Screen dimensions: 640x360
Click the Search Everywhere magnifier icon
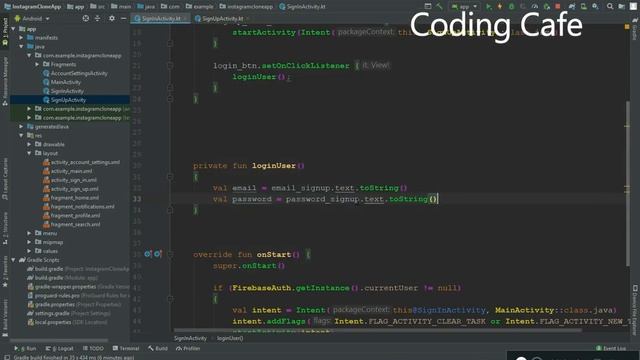pyautogui.click(x=610, y=7)
